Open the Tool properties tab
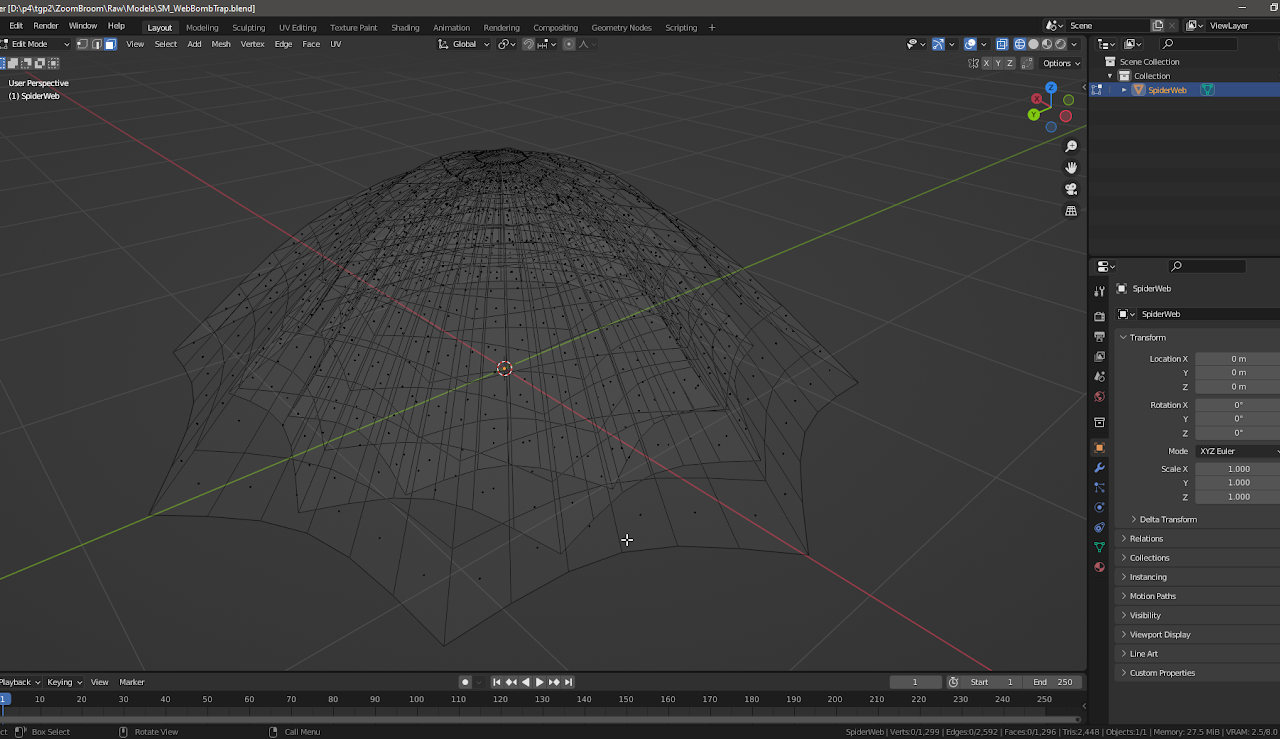 pyautogui.click(x=1099, y=291)
